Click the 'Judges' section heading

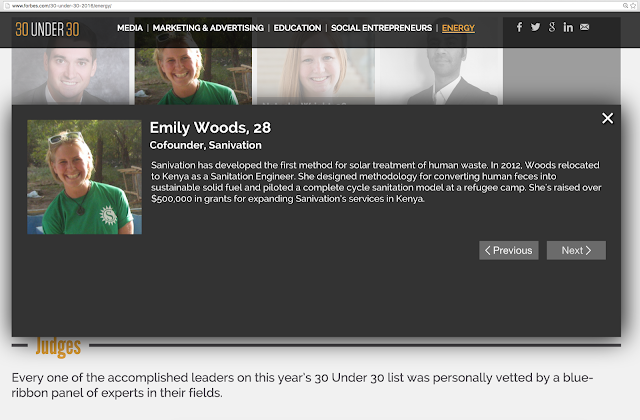58,347
